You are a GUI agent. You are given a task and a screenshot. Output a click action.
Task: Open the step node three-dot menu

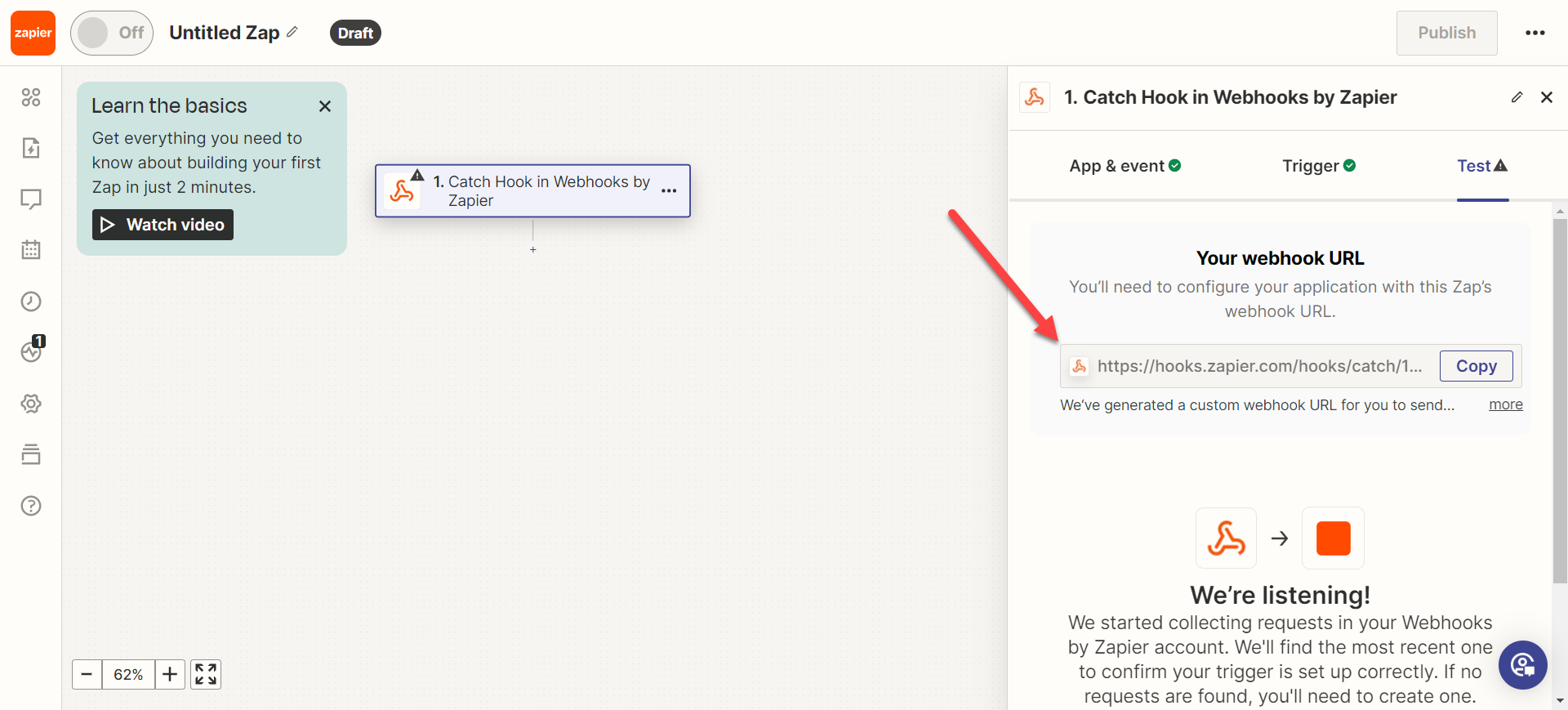click(x=669, y=191)
